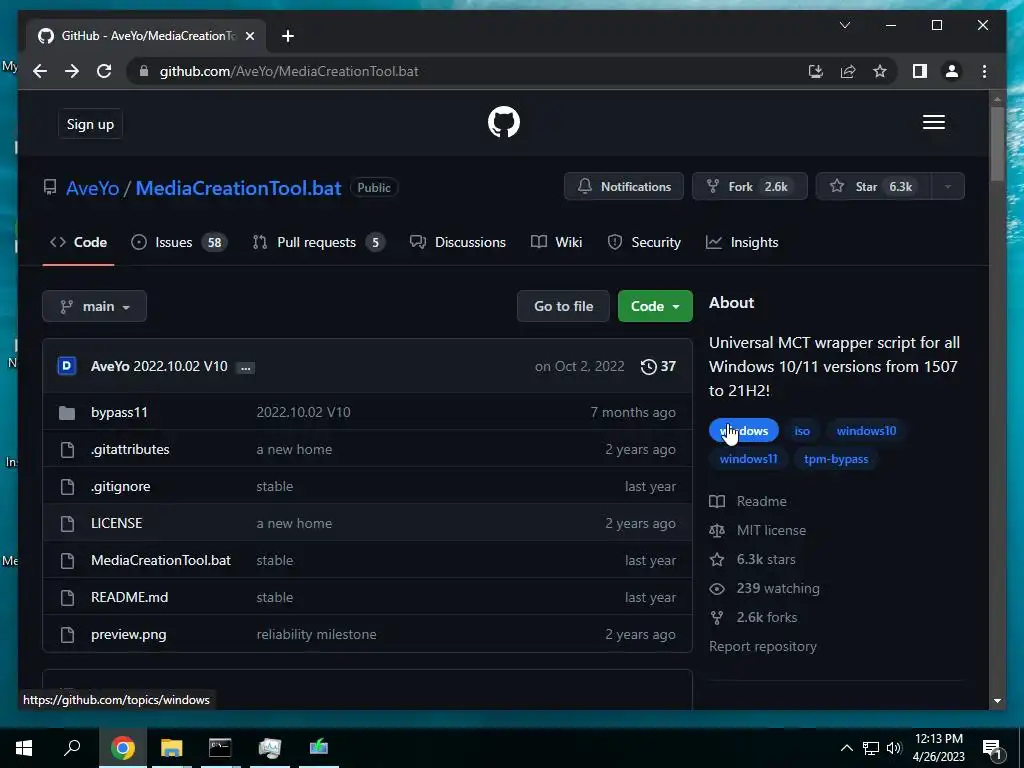Click the Go to file button
The height and width of the screenshot is (768, 1024).
[x=563, y=306]
